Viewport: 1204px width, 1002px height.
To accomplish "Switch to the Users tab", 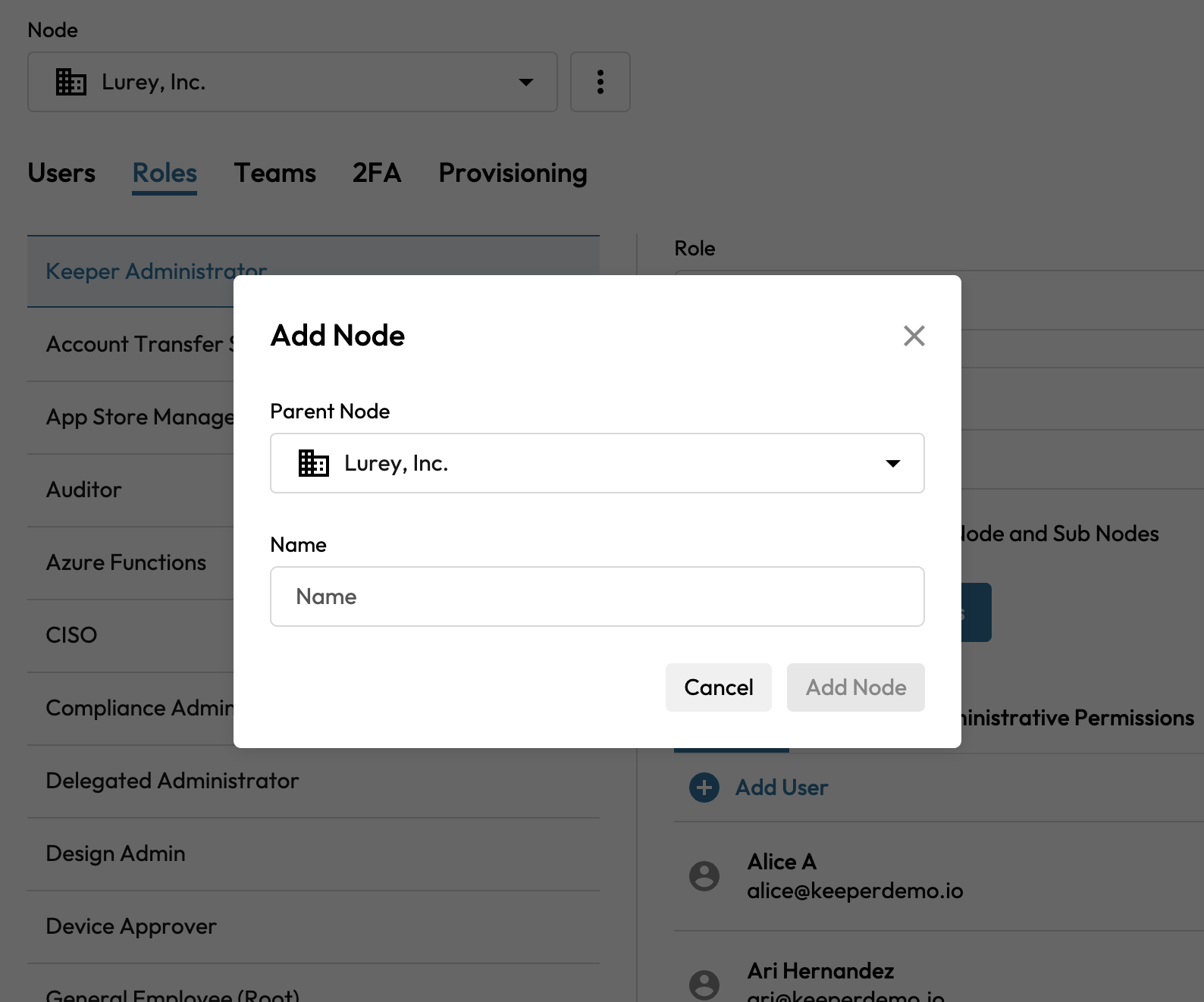I will (x=61, y=173).
